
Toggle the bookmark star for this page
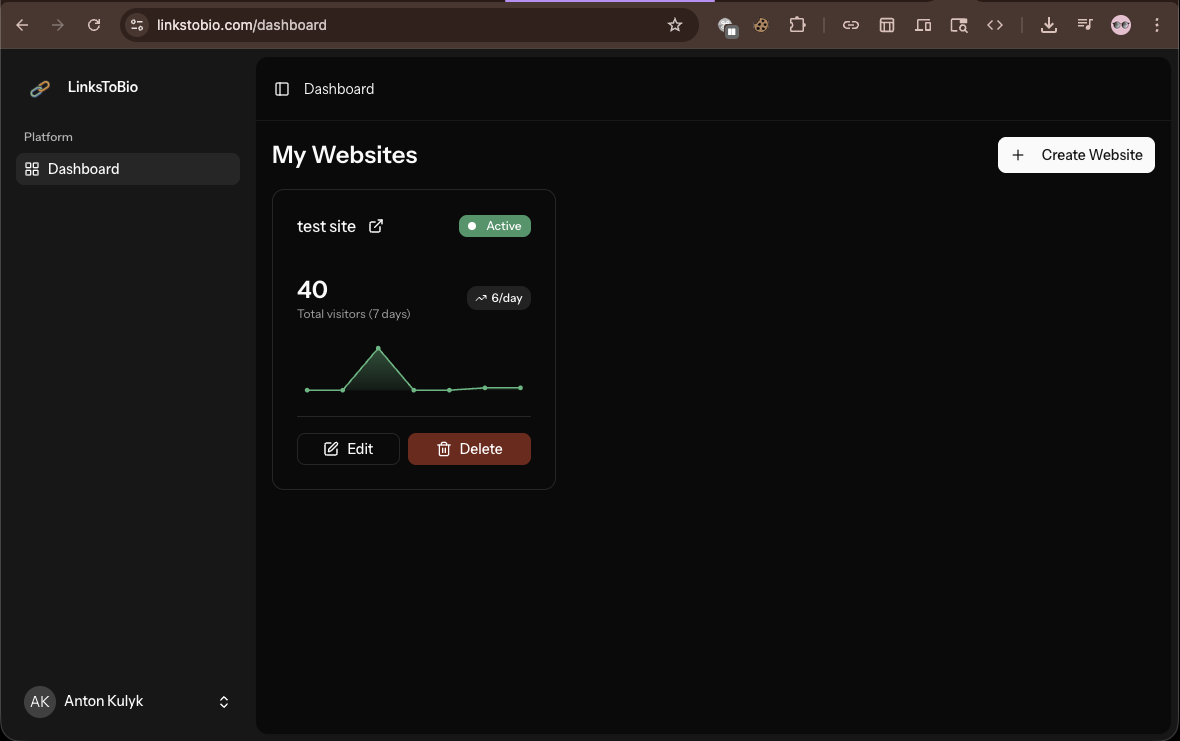click(675, 24)
